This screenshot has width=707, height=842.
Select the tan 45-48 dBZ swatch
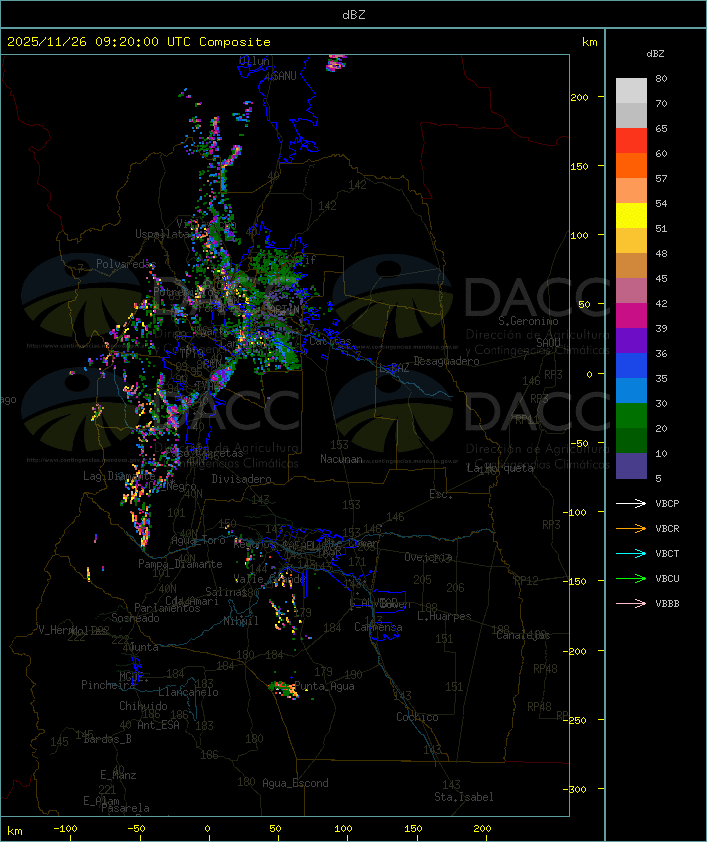[x=631, y=266]
